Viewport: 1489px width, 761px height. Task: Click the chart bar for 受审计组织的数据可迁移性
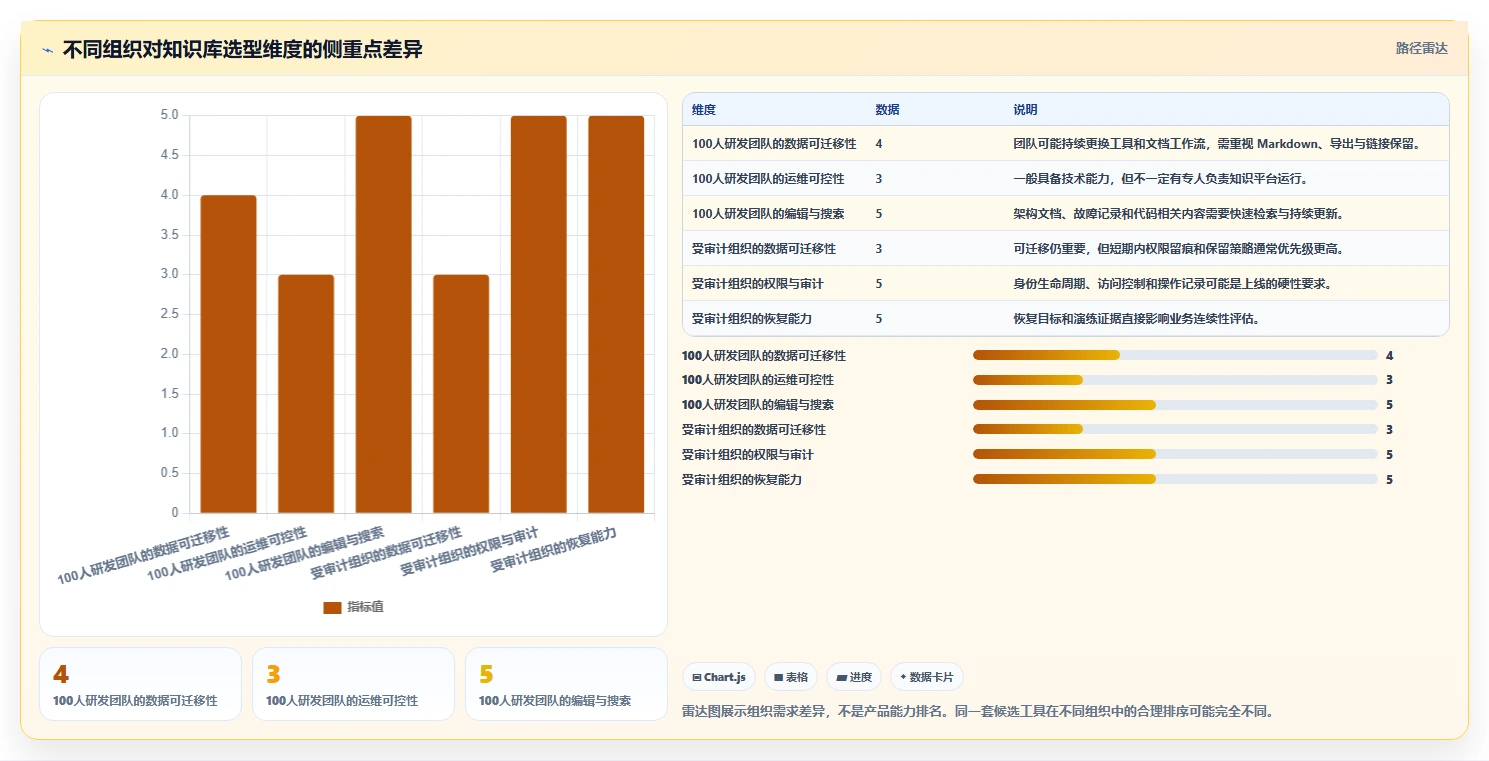(x=461, y=394)
